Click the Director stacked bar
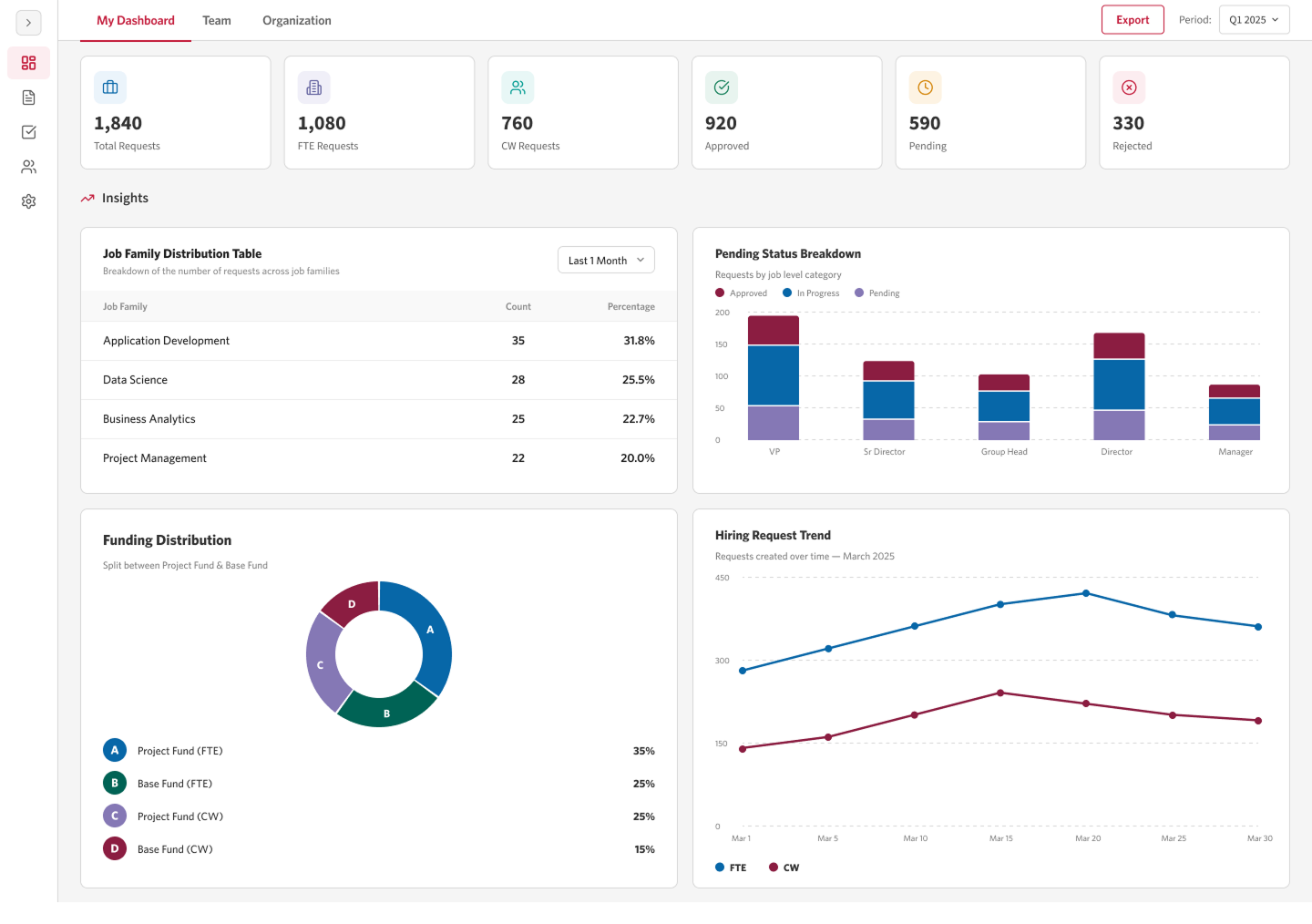This screenshot has height=924, width=1312. pos(1119,386)
